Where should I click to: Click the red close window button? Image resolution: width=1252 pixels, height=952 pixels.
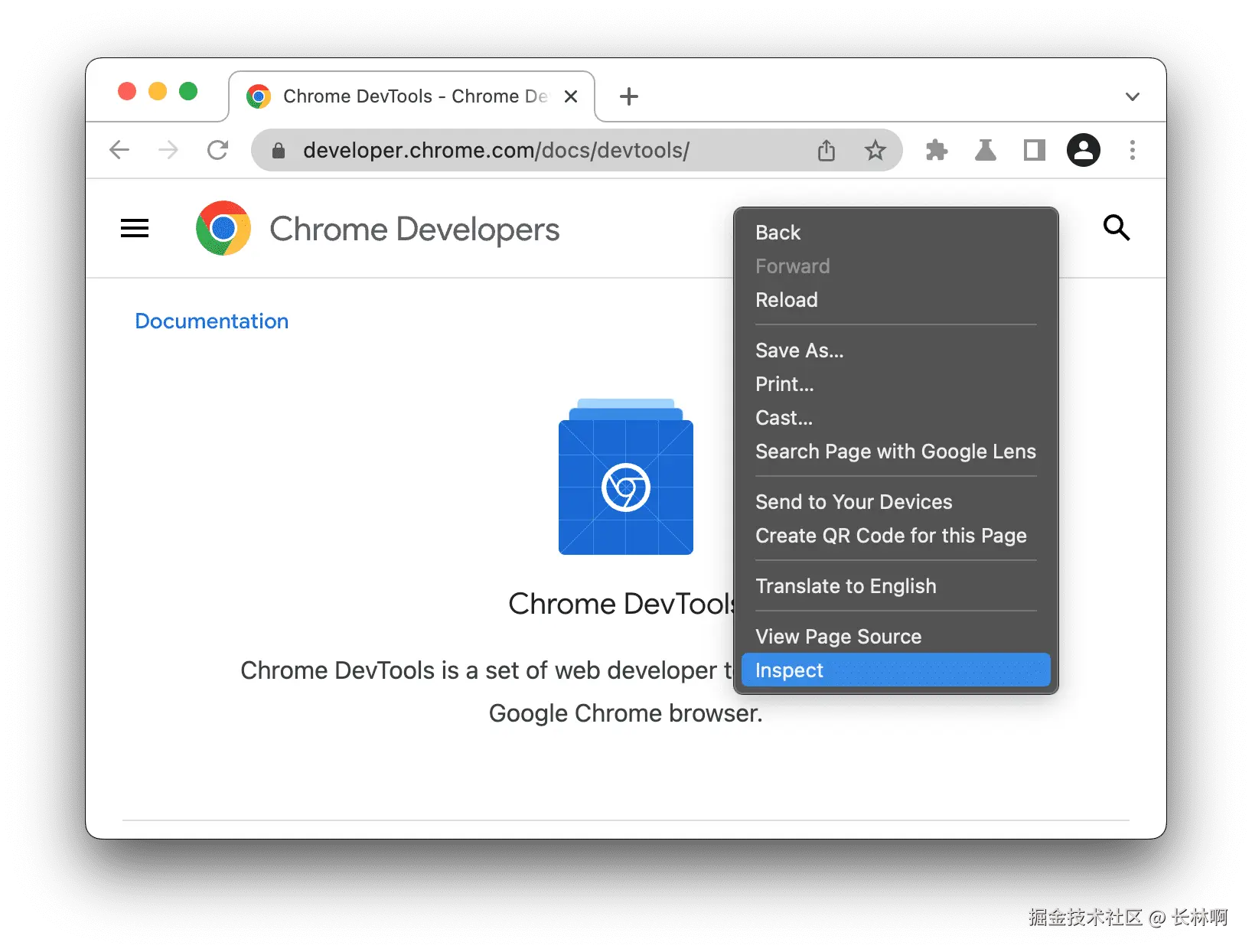[127, 91]
